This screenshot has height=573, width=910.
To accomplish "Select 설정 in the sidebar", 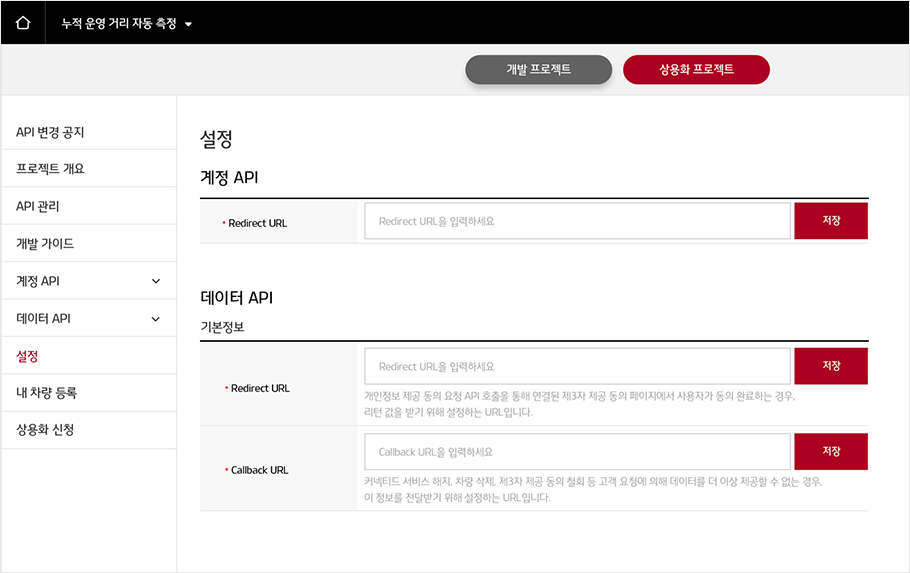I will 27,356.
